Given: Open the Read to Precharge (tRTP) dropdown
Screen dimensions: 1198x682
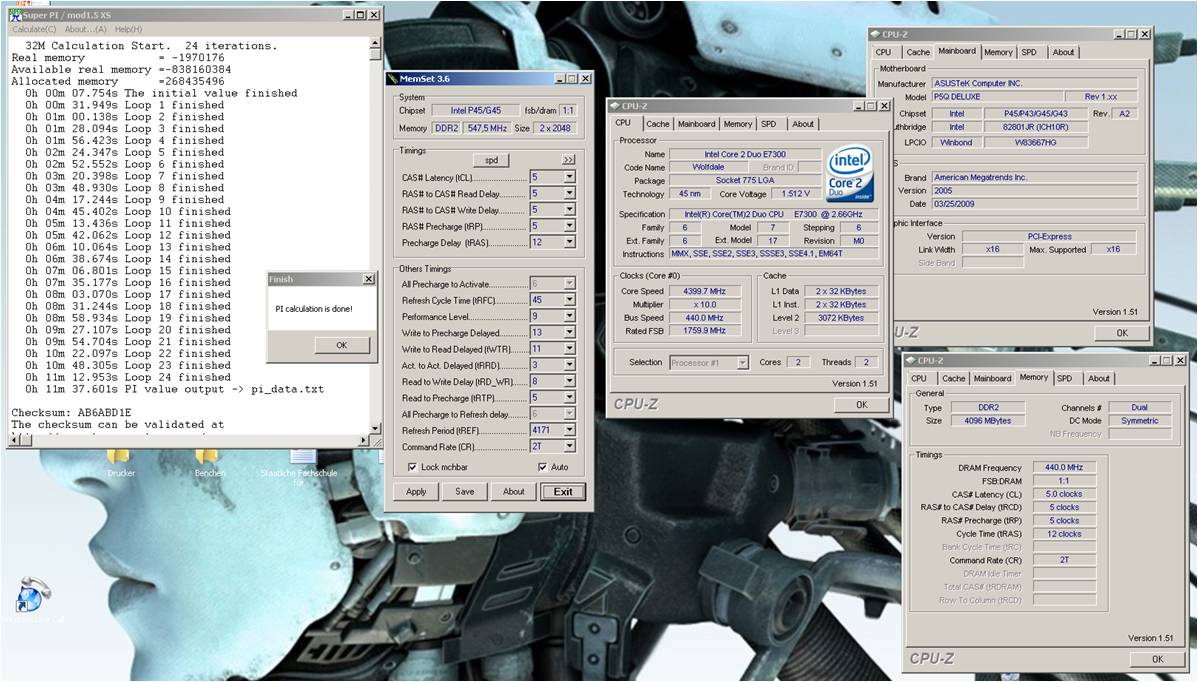Looking at the screenshot, I should click(569, 397).
